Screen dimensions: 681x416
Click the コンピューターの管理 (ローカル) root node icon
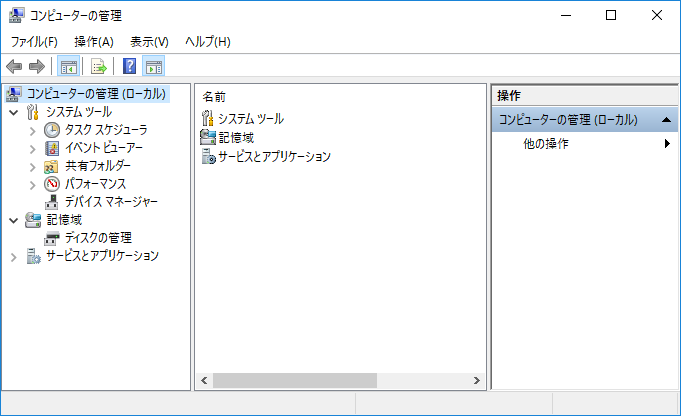(x=14, y=94)
